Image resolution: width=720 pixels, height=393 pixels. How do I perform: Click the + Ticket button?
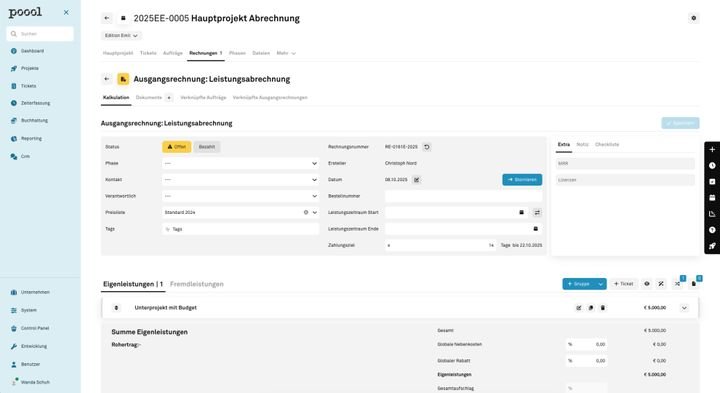point(624,284)
